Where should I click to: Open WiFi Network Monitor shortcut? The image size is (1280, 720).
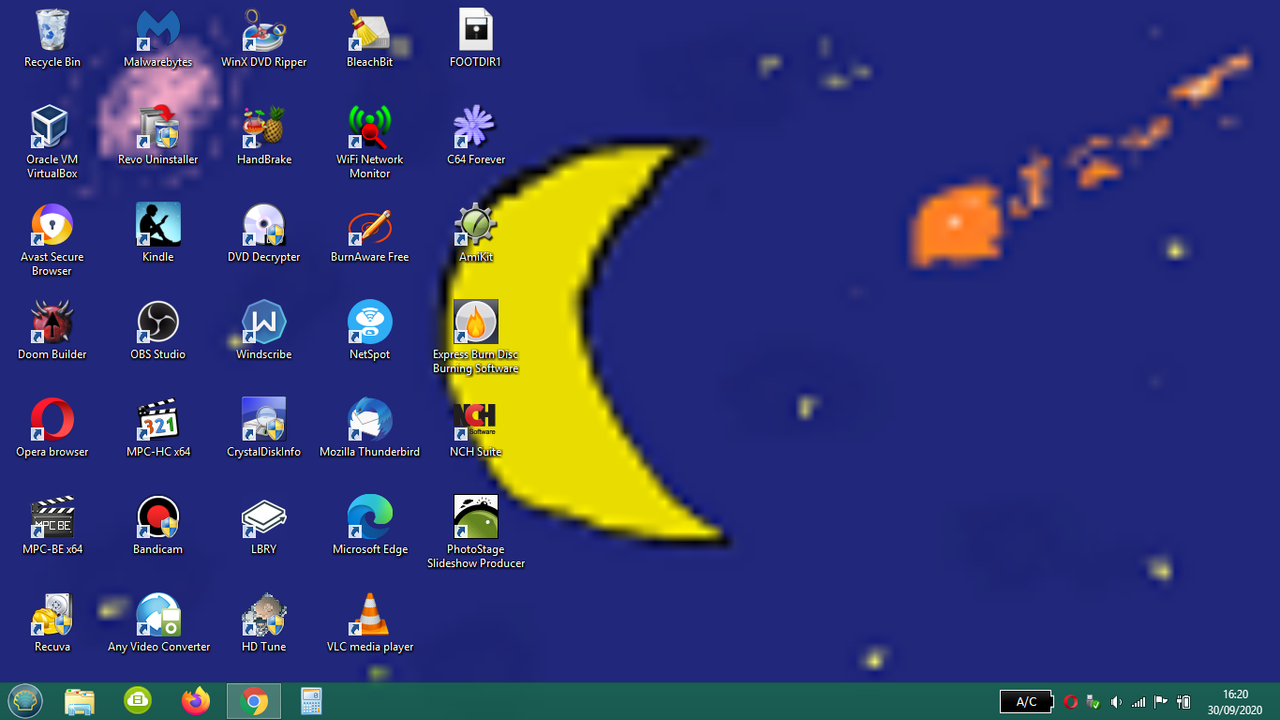370,128
